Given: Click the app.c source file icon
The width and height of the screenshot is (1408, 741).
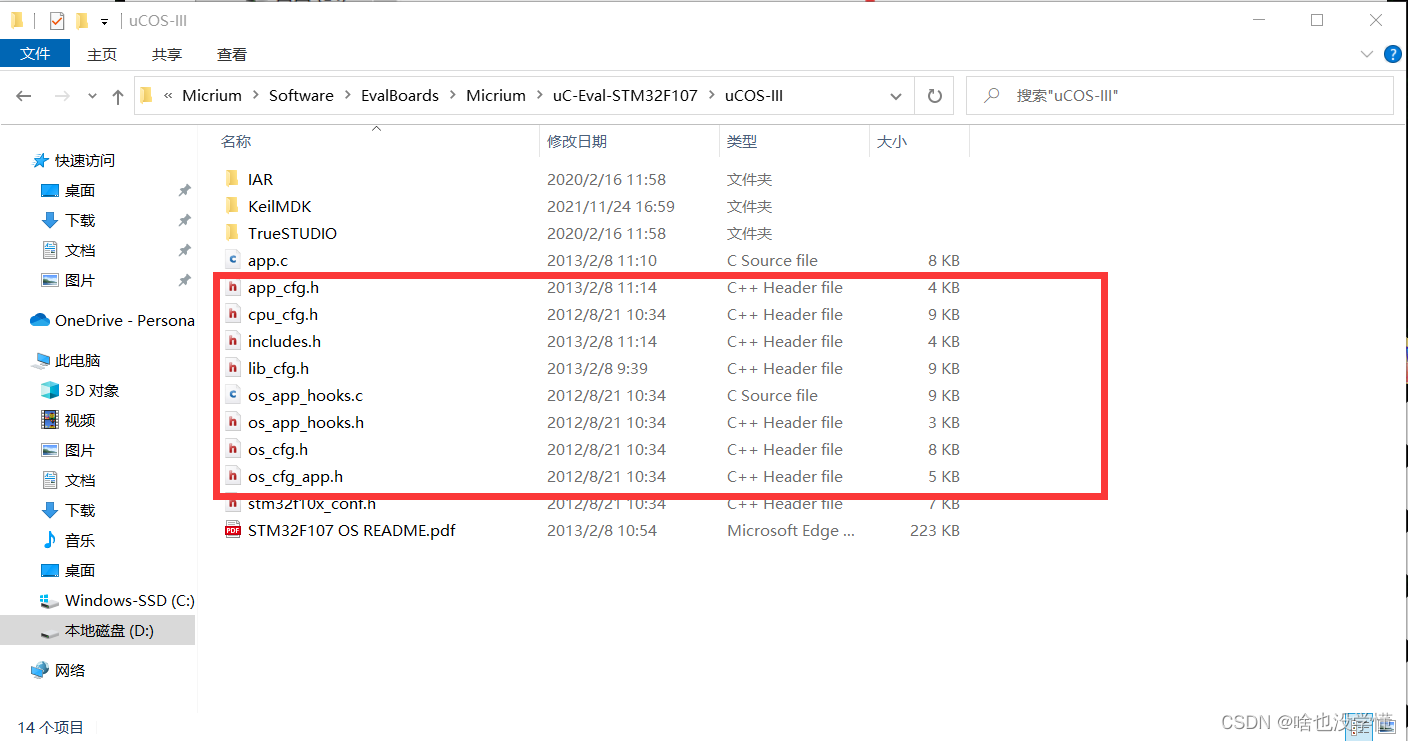Looking at the screenshot, I should (x=233, y=260).
